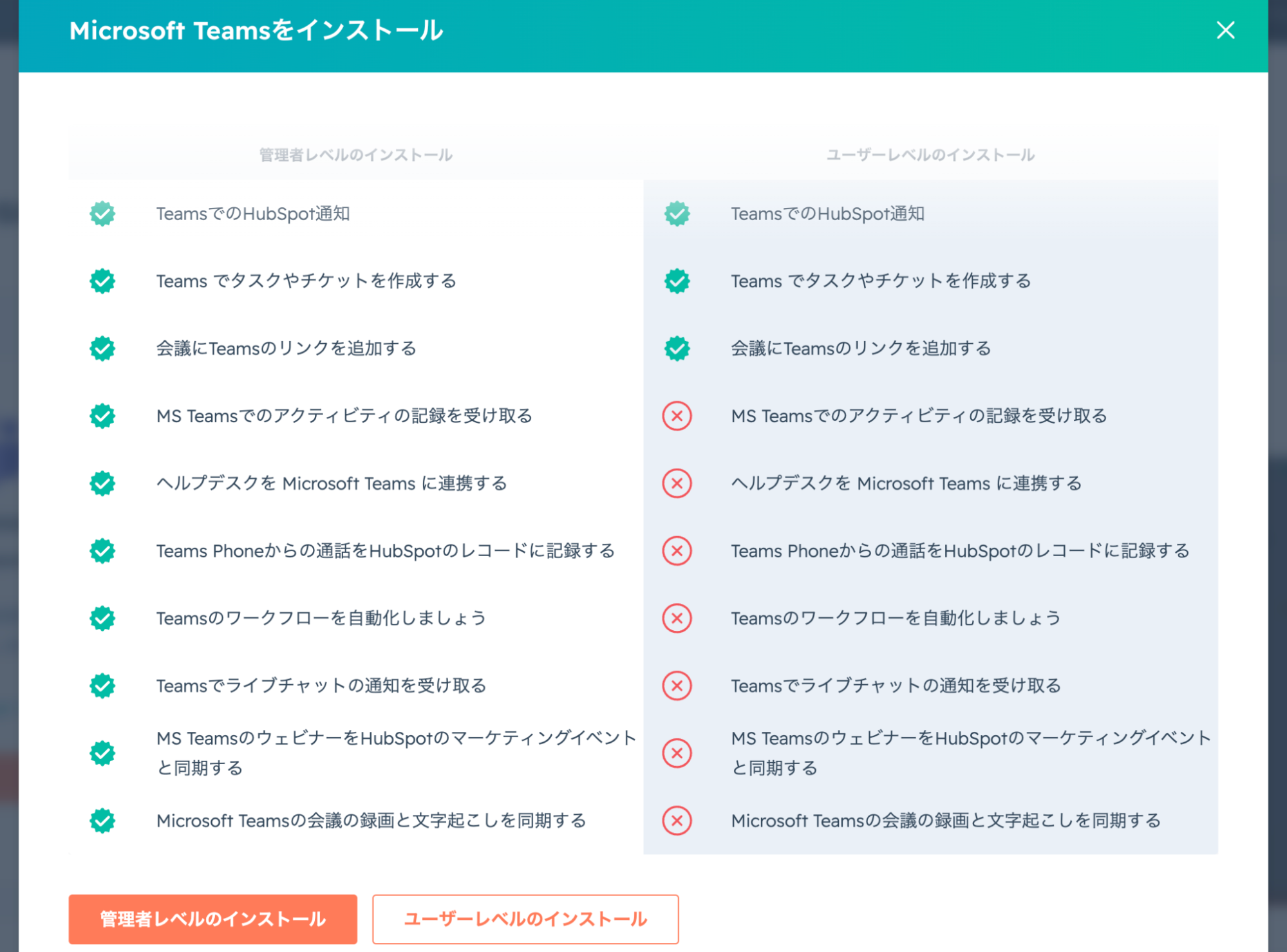Click admin column text TeamsでのHubSpot通知
This screenshot has height=952, width=1287.
coord(253,214)
